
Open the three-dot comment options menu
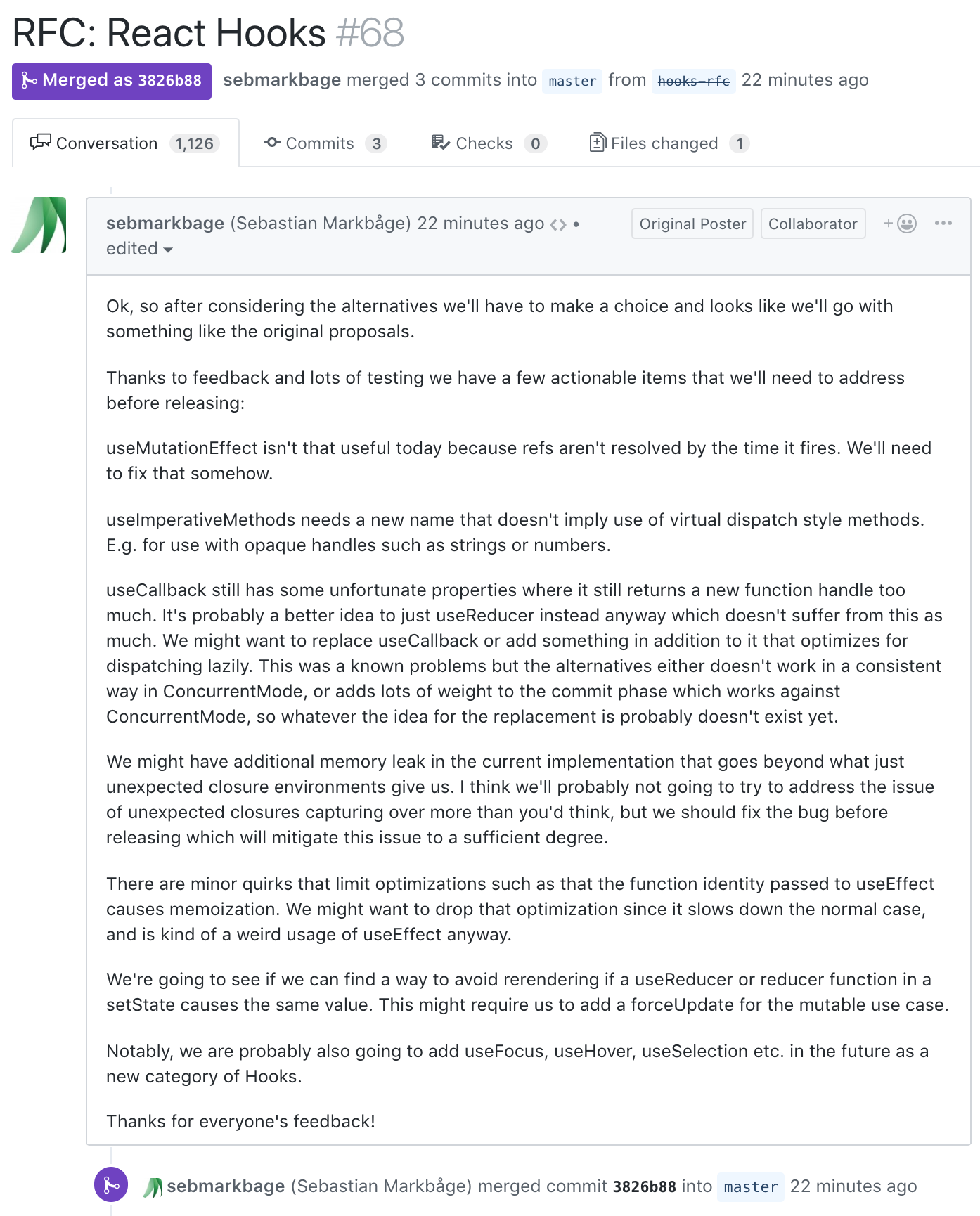(x=943, y=223)
